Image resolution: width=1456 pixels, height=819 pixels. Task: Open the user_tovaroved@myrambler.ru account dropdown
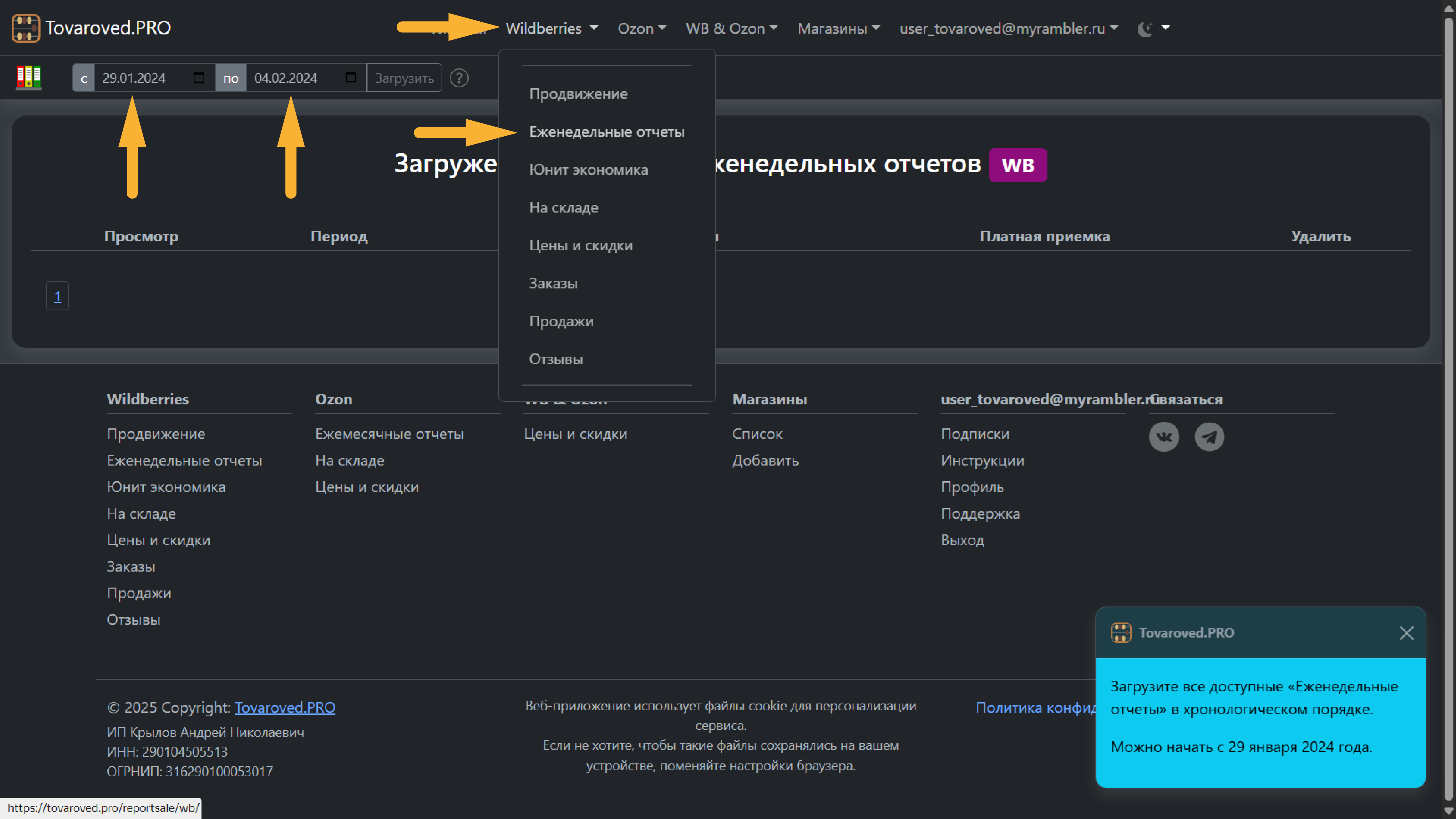pyautogui.click(x=1008, y=28)
